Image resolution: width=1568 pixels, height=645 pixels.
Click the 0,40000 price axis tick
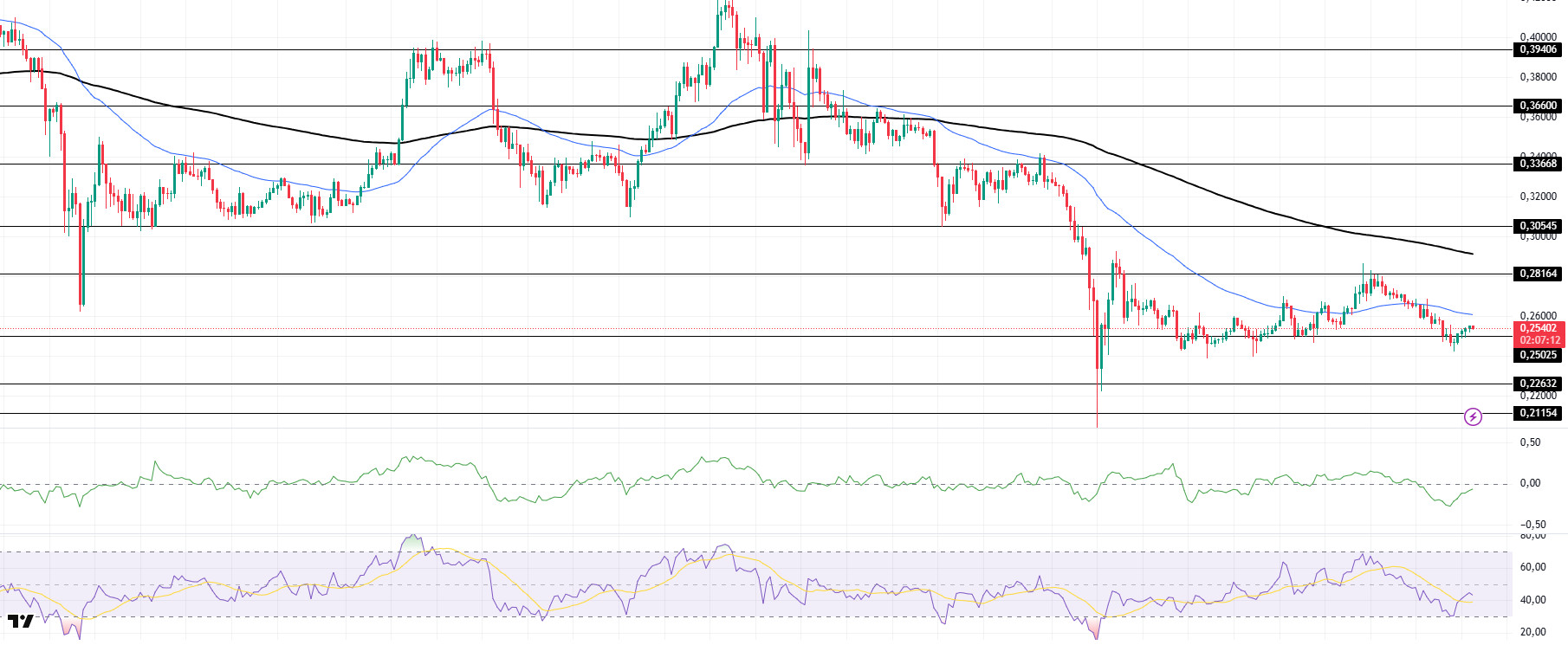click(x=1538, y=37)
